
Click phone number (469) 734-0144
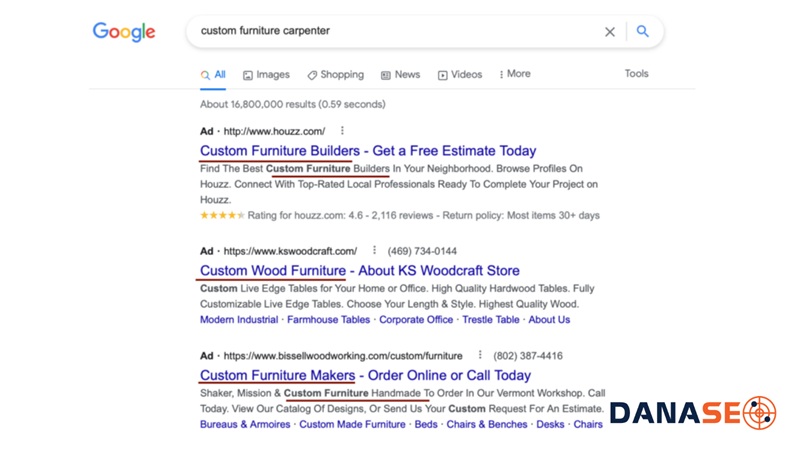pos(422,251)
